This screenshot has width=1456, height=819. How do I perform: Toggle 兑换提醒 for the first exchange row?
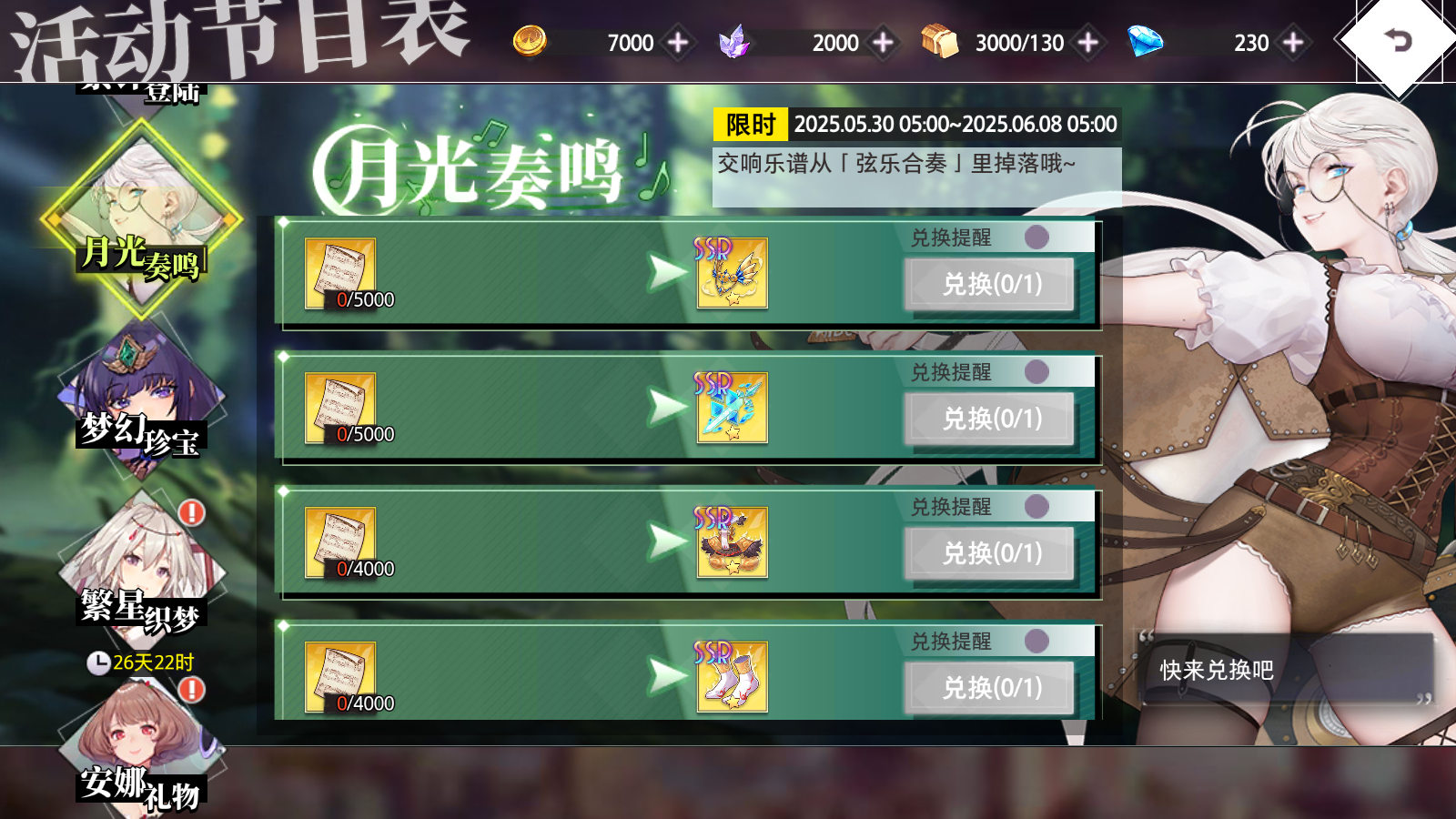1036,238
